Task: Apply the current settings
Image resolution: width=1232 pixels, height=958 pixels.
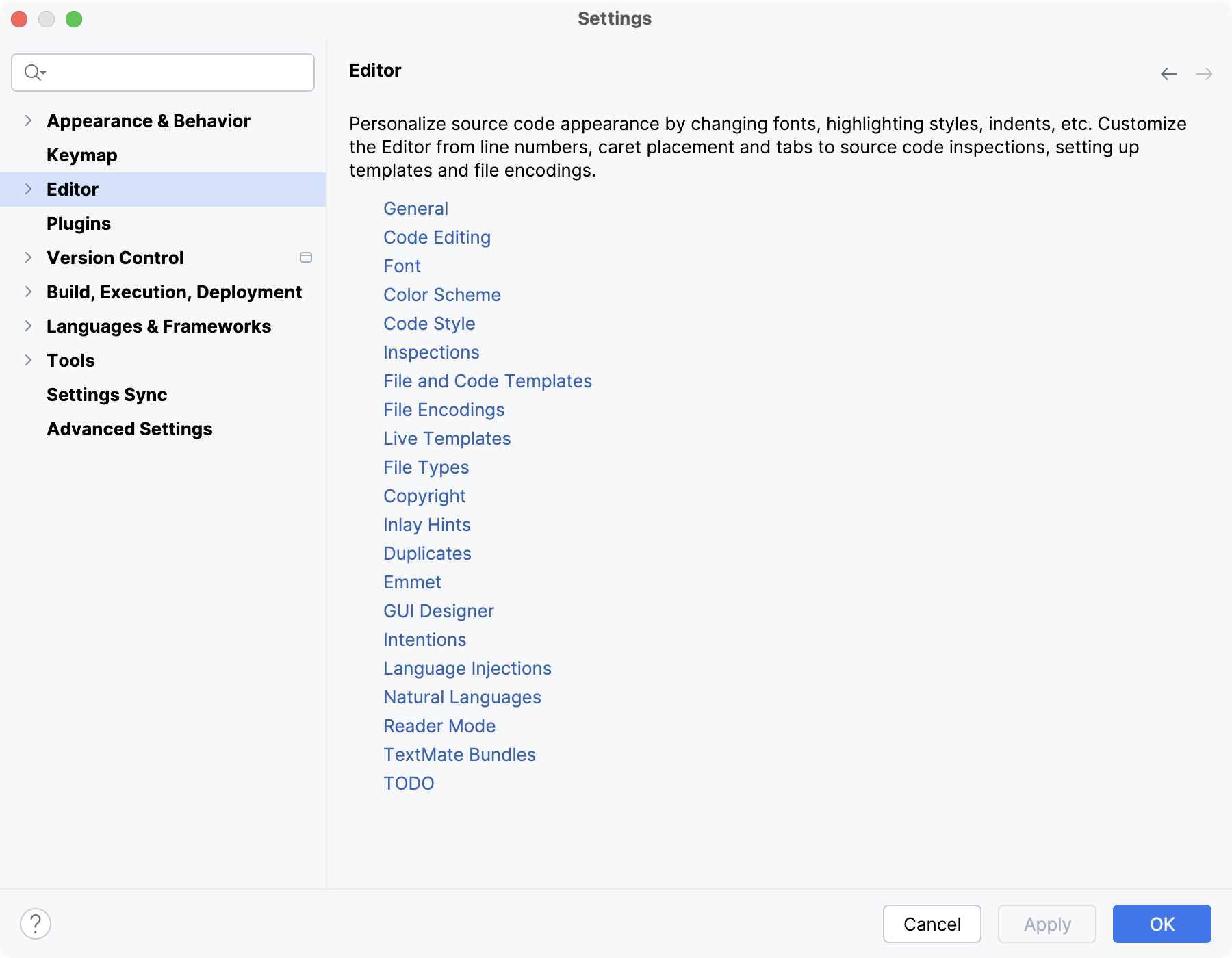Action: coord(1047,924)
